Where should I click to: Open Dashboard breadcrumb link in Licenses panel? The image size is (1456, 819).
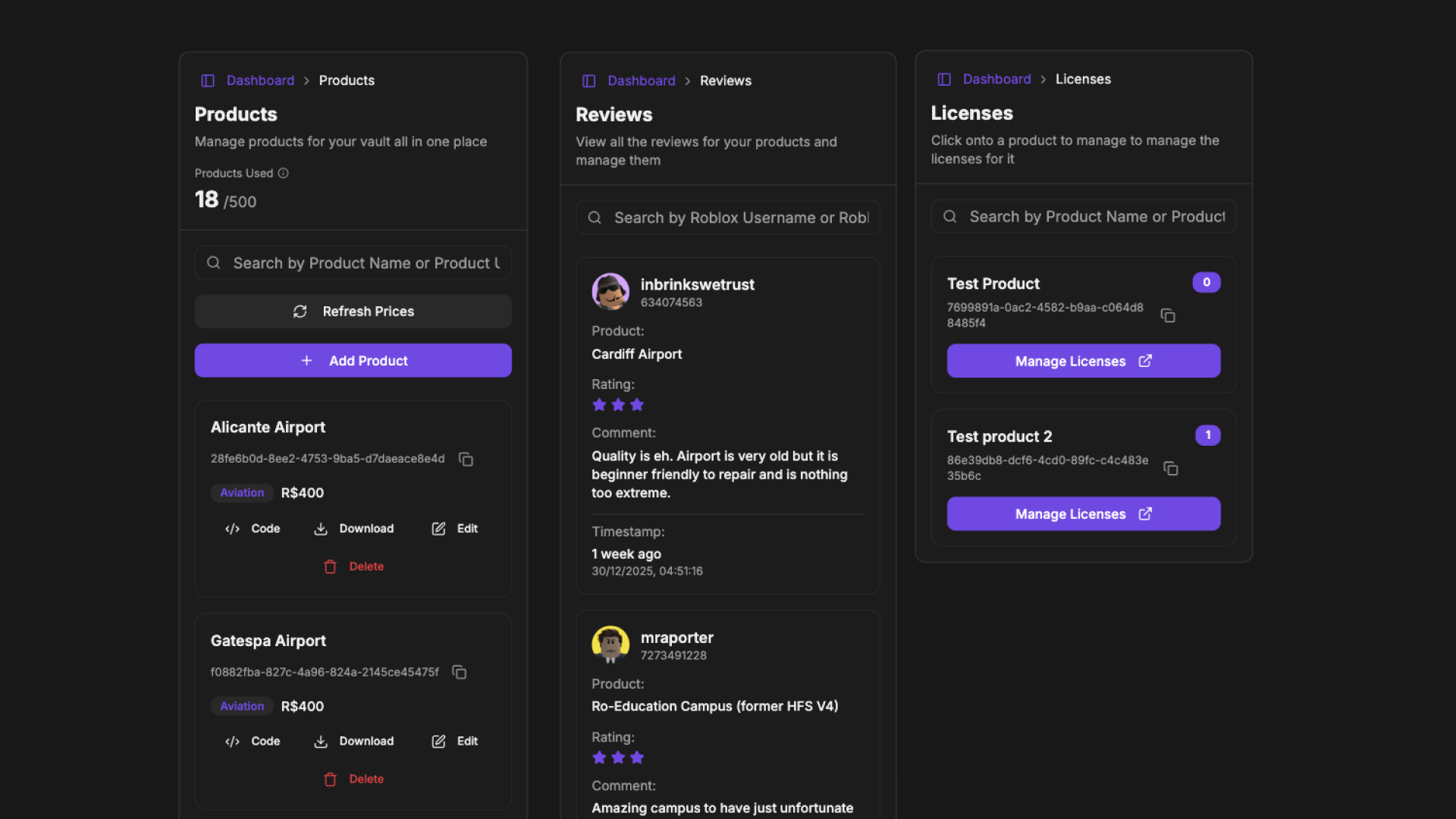(996, 80)
